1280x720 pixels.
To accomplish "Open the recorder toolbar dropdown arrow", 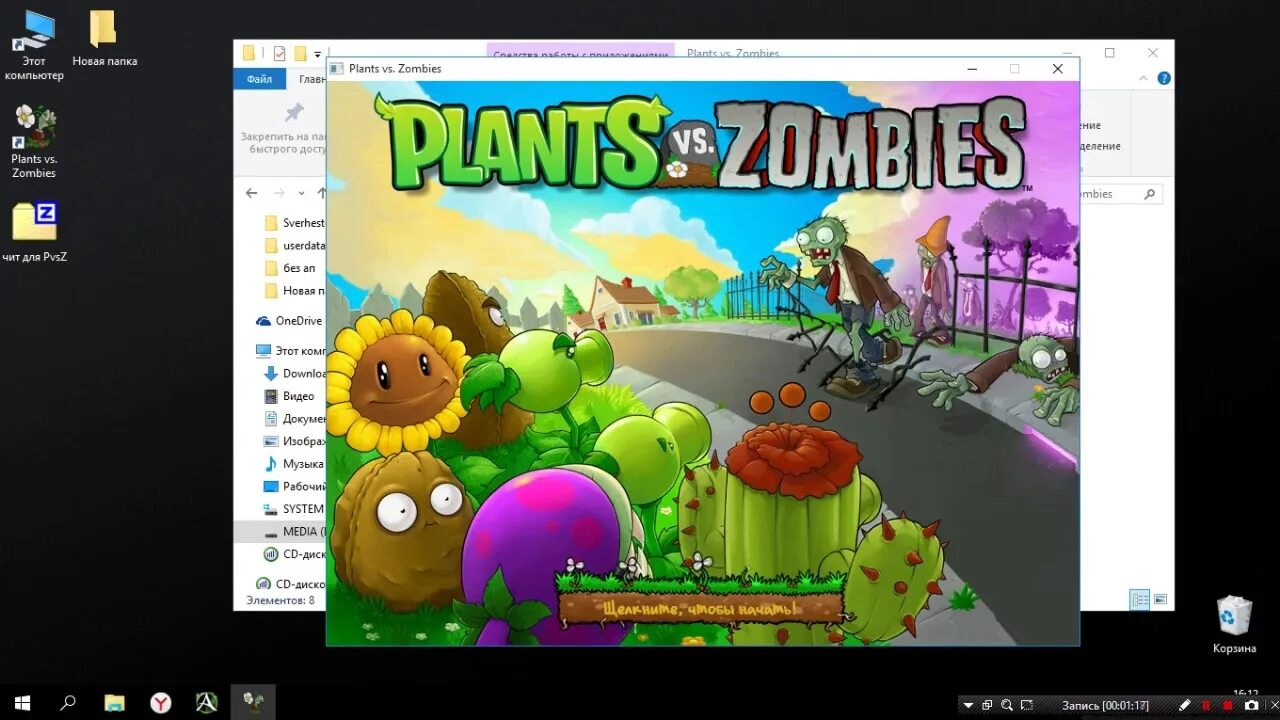I will (968, 705).
